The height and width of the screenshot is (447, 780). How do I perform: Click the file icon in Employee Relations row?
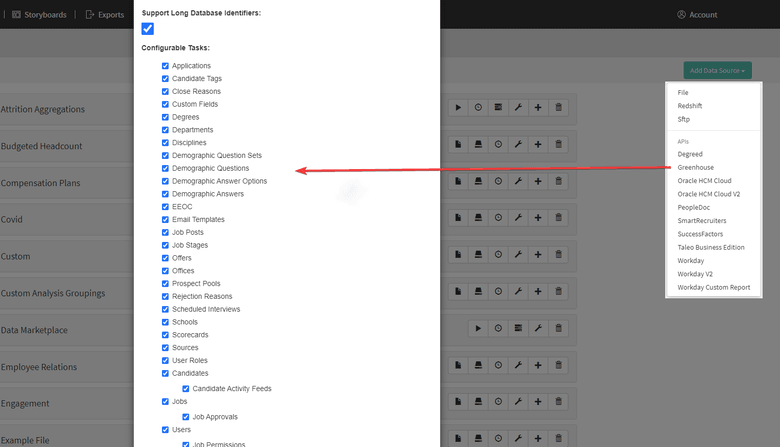[458, 365]
